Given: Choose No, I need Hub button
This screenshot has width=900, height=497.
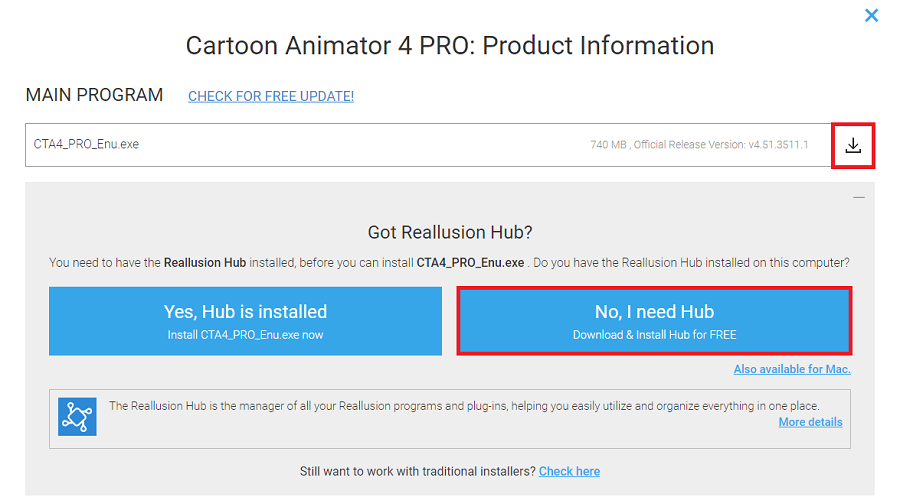Looking at the screenshot, I should click(654, 320).
